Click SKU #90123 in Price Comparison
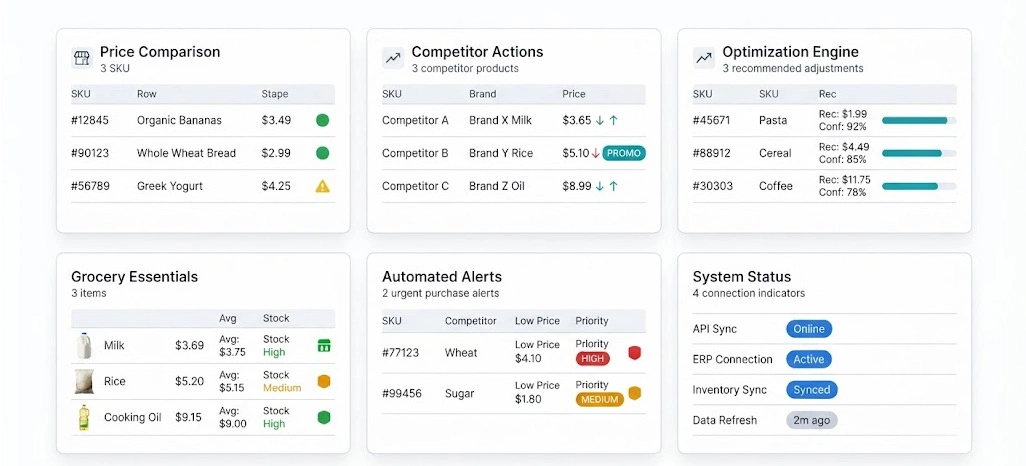 click(x=90, y=153)
